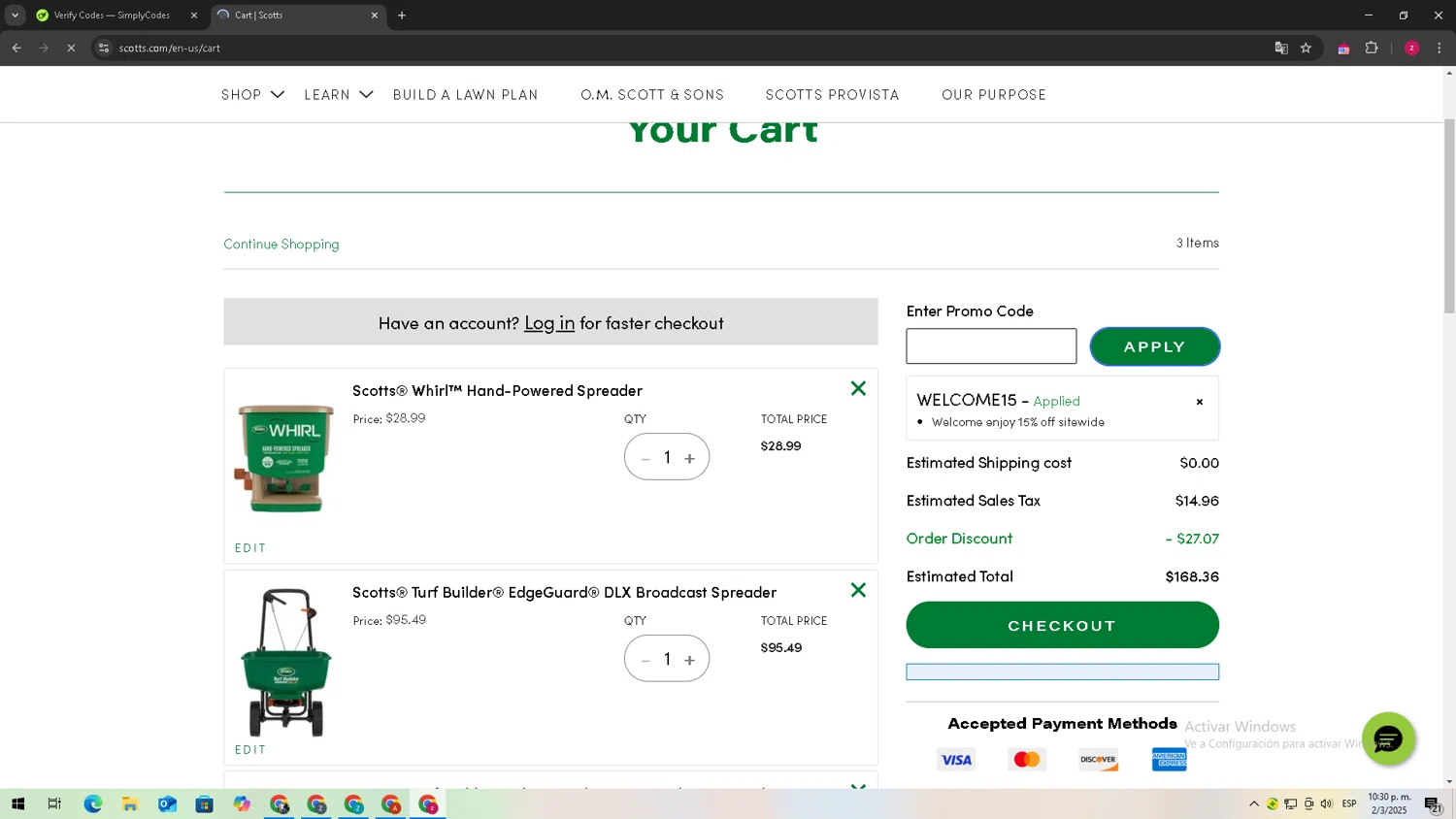Increase quantity of EdgeGuard DLX Broadcast Spreader
Image resolution: width=1456 pixels, height=819 pixels.
690,660
